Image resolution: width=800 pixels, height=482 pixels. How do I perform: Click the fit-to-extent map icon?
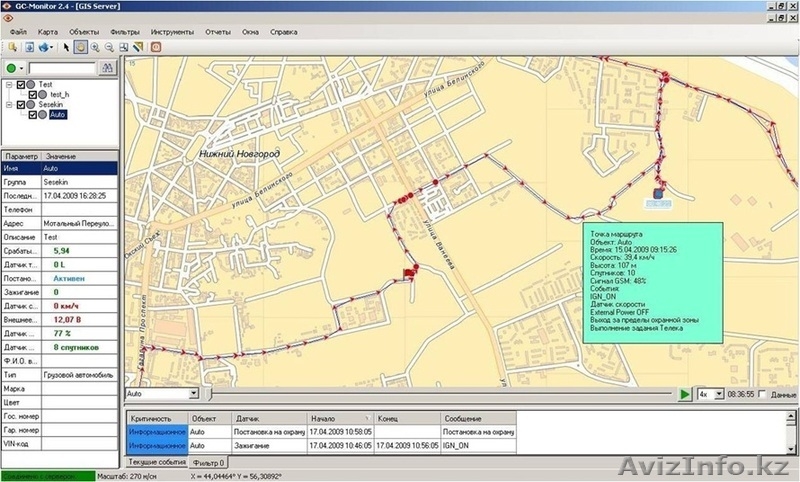point(123,47)
